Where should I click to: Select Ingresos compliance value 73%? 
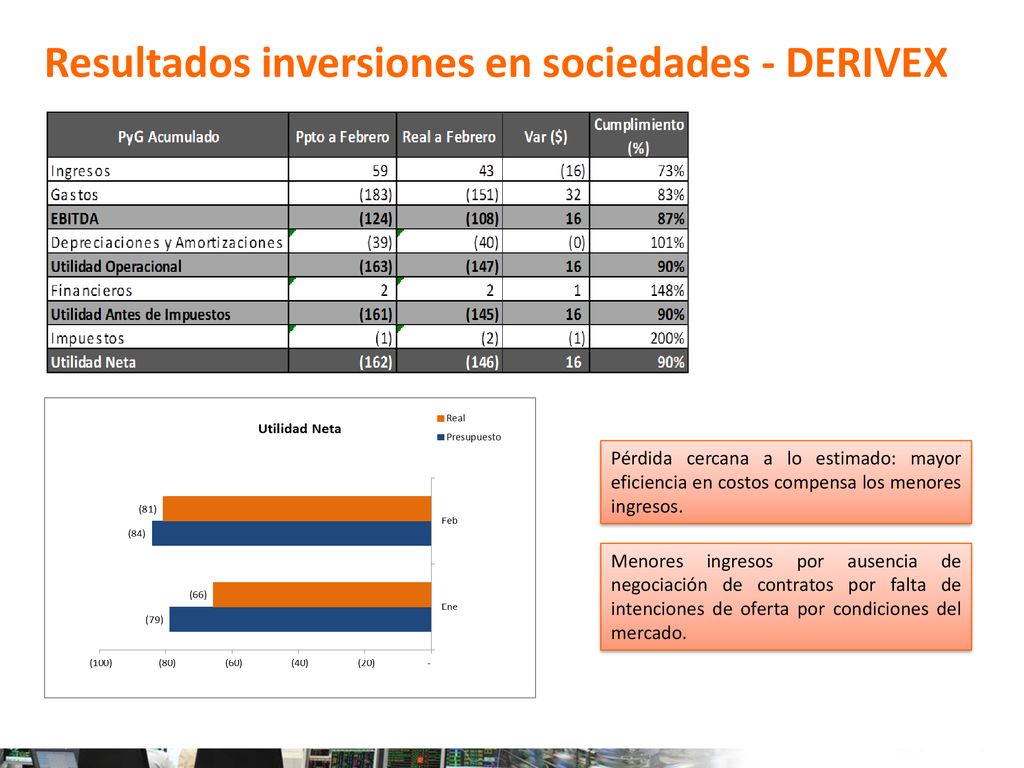point(671,171)
